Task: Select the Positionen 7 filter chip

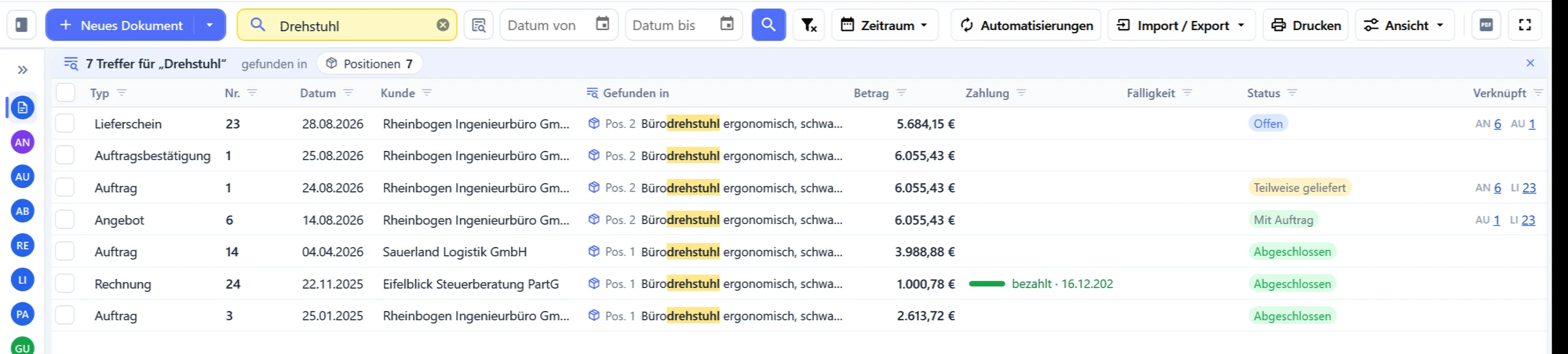Action: (x=370, y=63)
